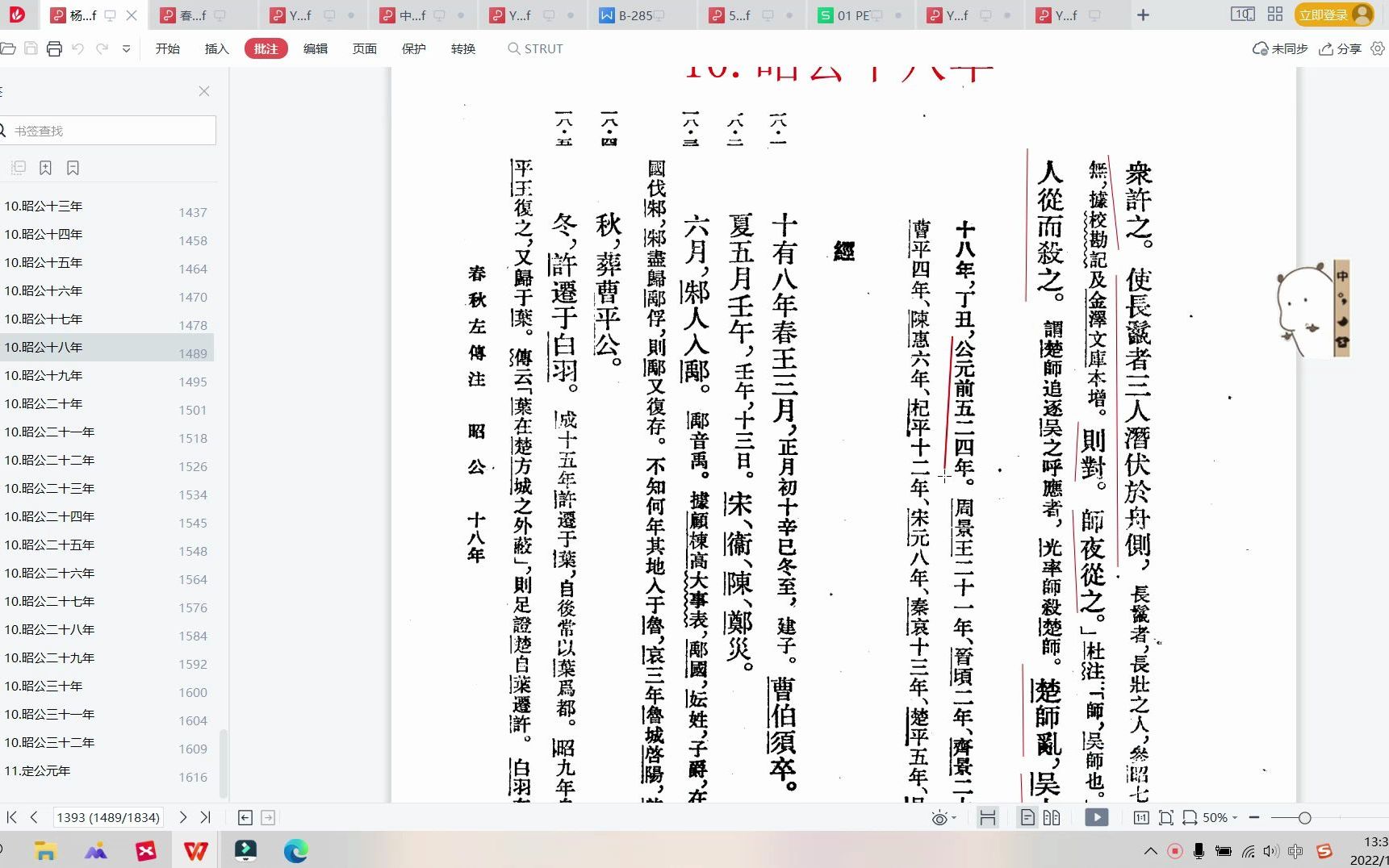Go to the next page
This screenshot has height=868, width=1389.
tap(183, 817)
